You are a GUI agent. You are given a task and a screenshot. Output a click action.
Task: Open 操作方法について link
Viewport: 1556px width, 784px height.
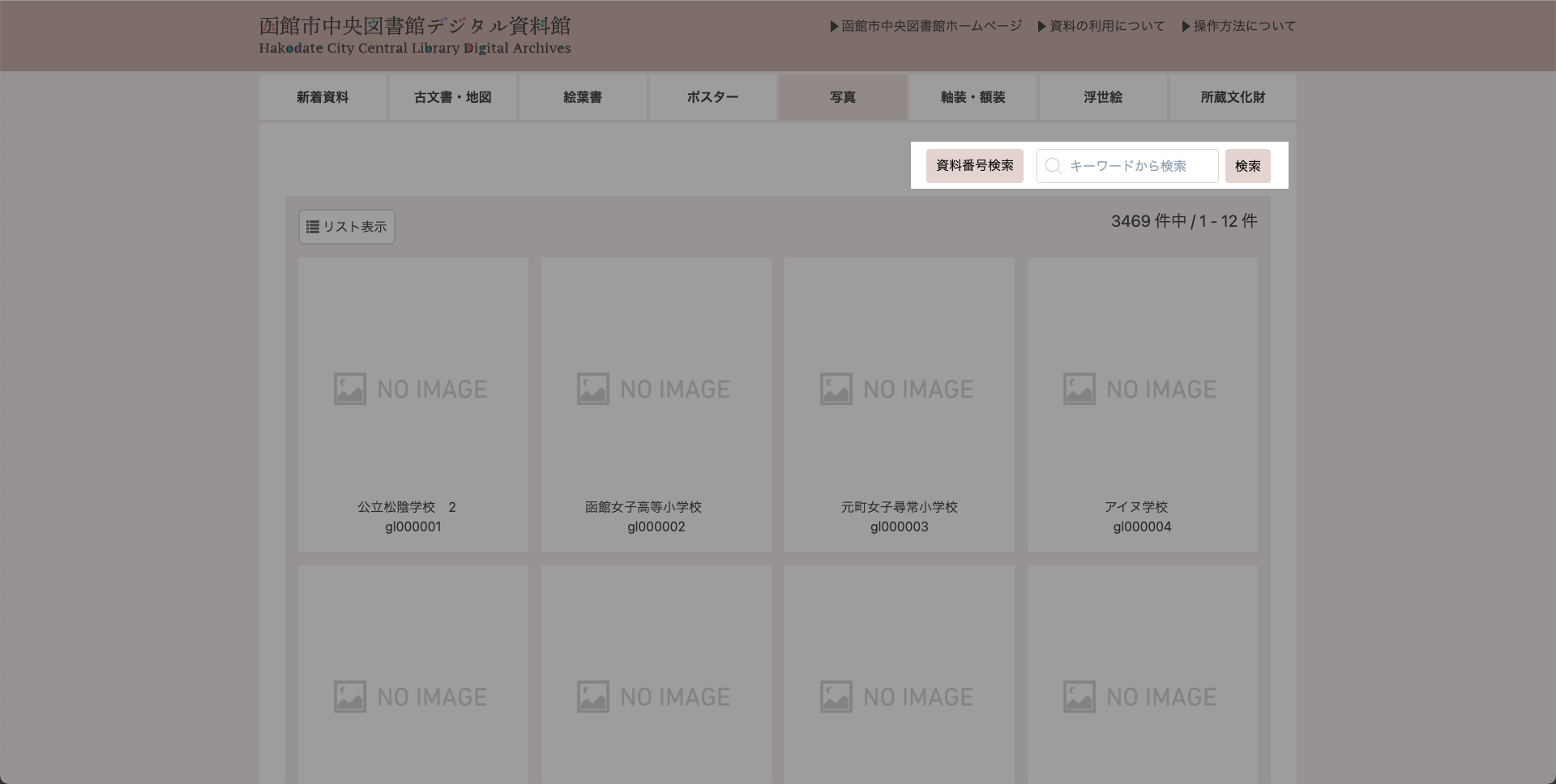click(x=1239, y=26)
